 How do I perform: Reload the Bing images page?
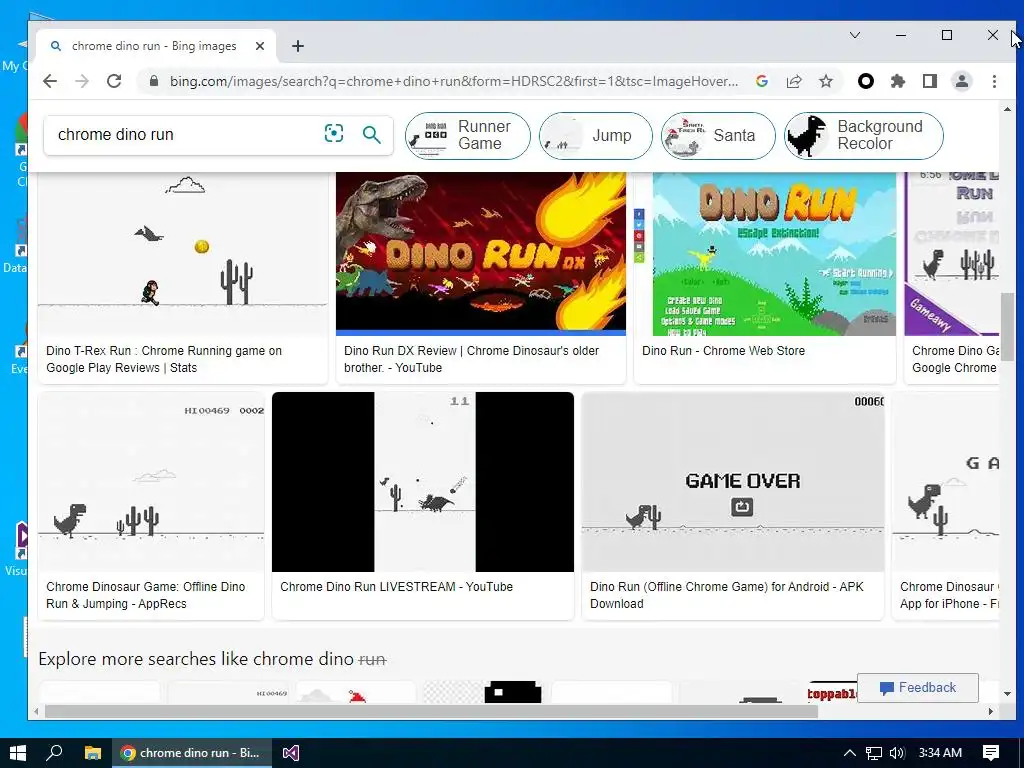pos(114,81)
